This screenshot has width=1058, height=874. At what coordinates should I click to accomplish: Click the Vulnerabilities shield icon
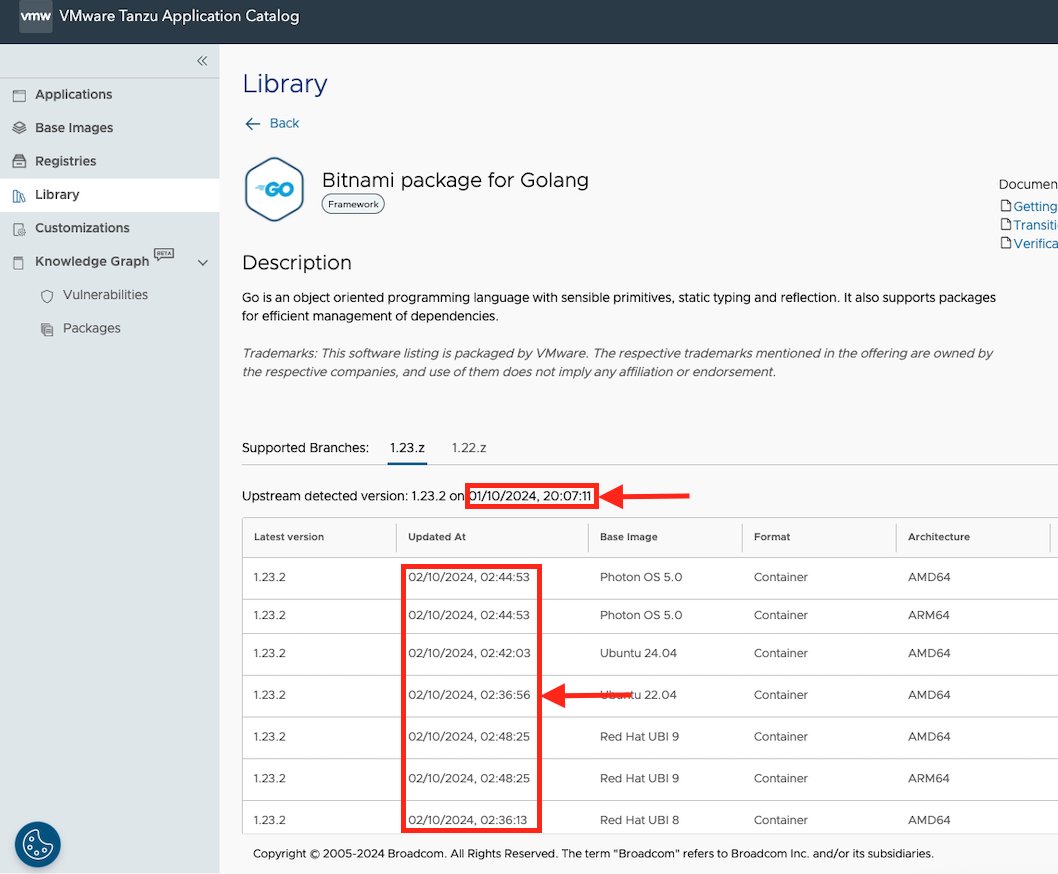click(x=47, y=296)
